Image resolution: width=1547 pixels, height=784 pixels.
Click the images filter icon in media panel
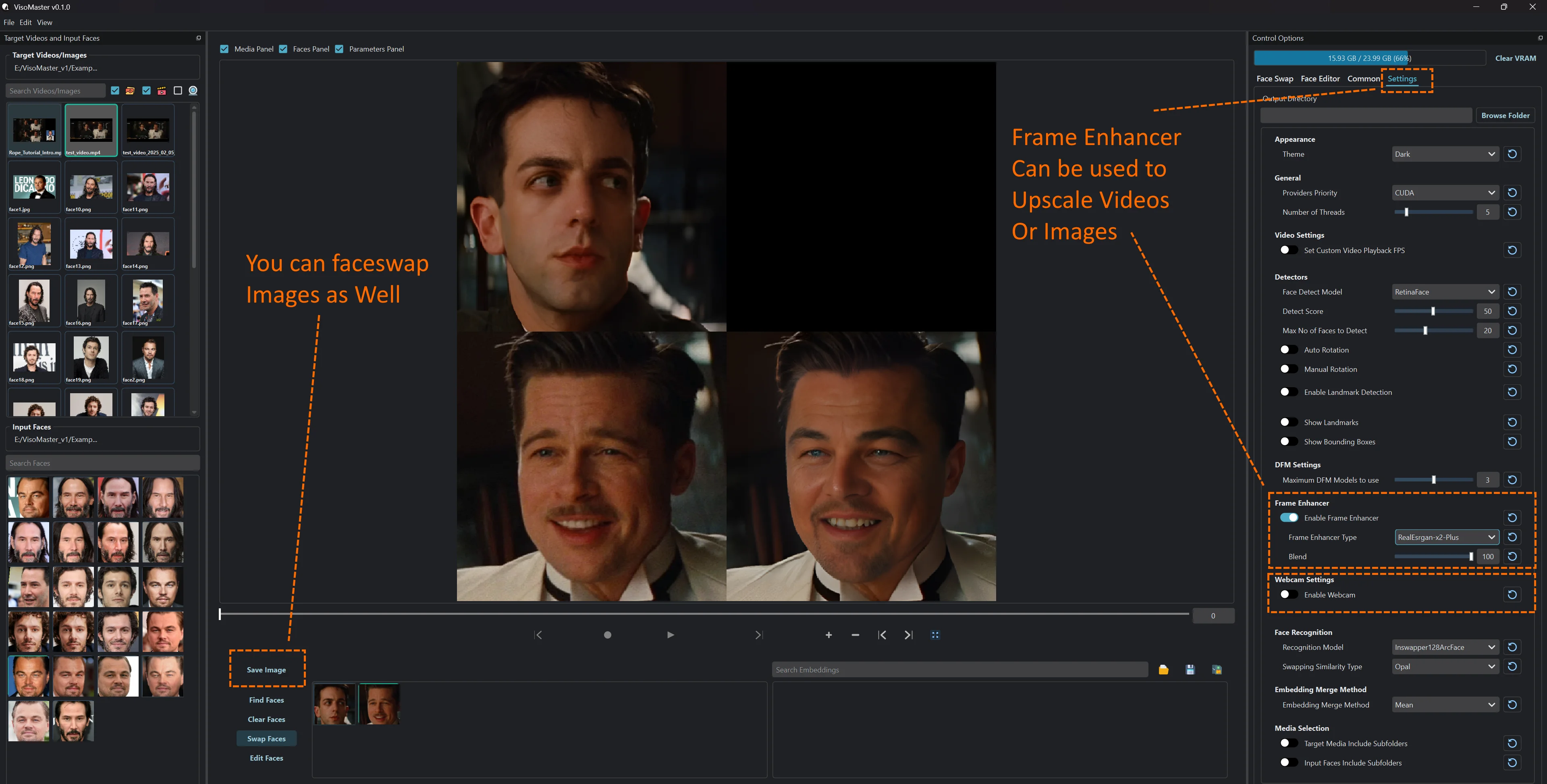coord(130,91)
